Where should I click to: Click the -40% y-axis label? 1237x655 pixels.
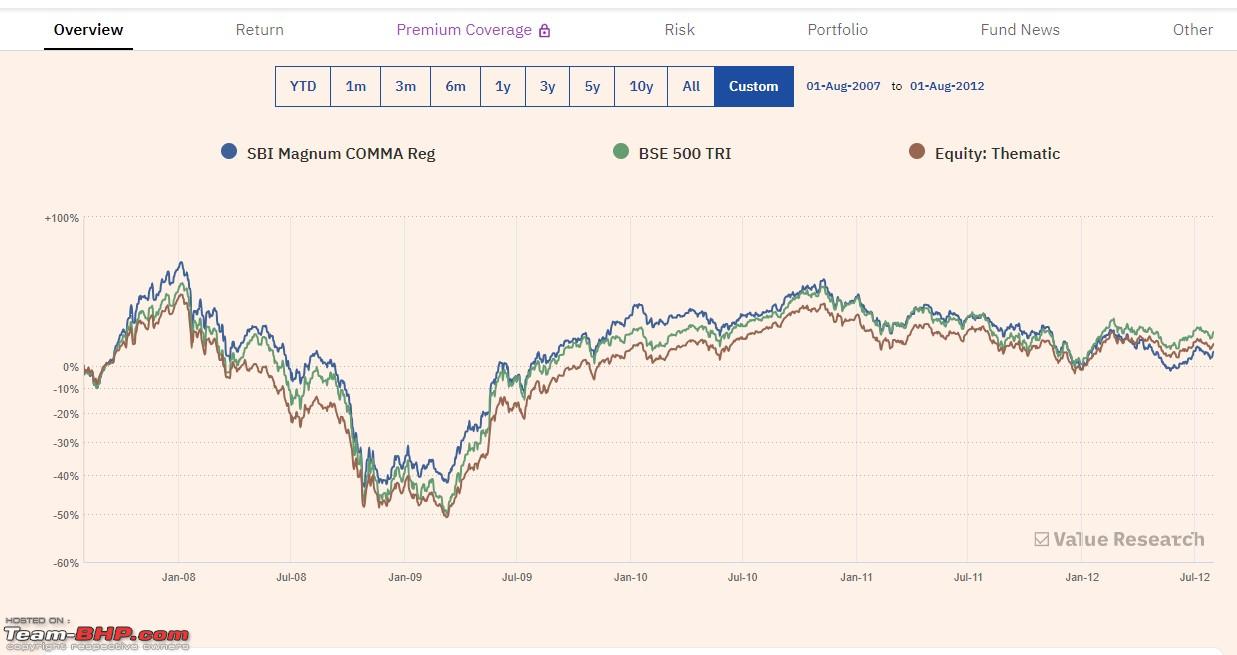coord(66,476)
